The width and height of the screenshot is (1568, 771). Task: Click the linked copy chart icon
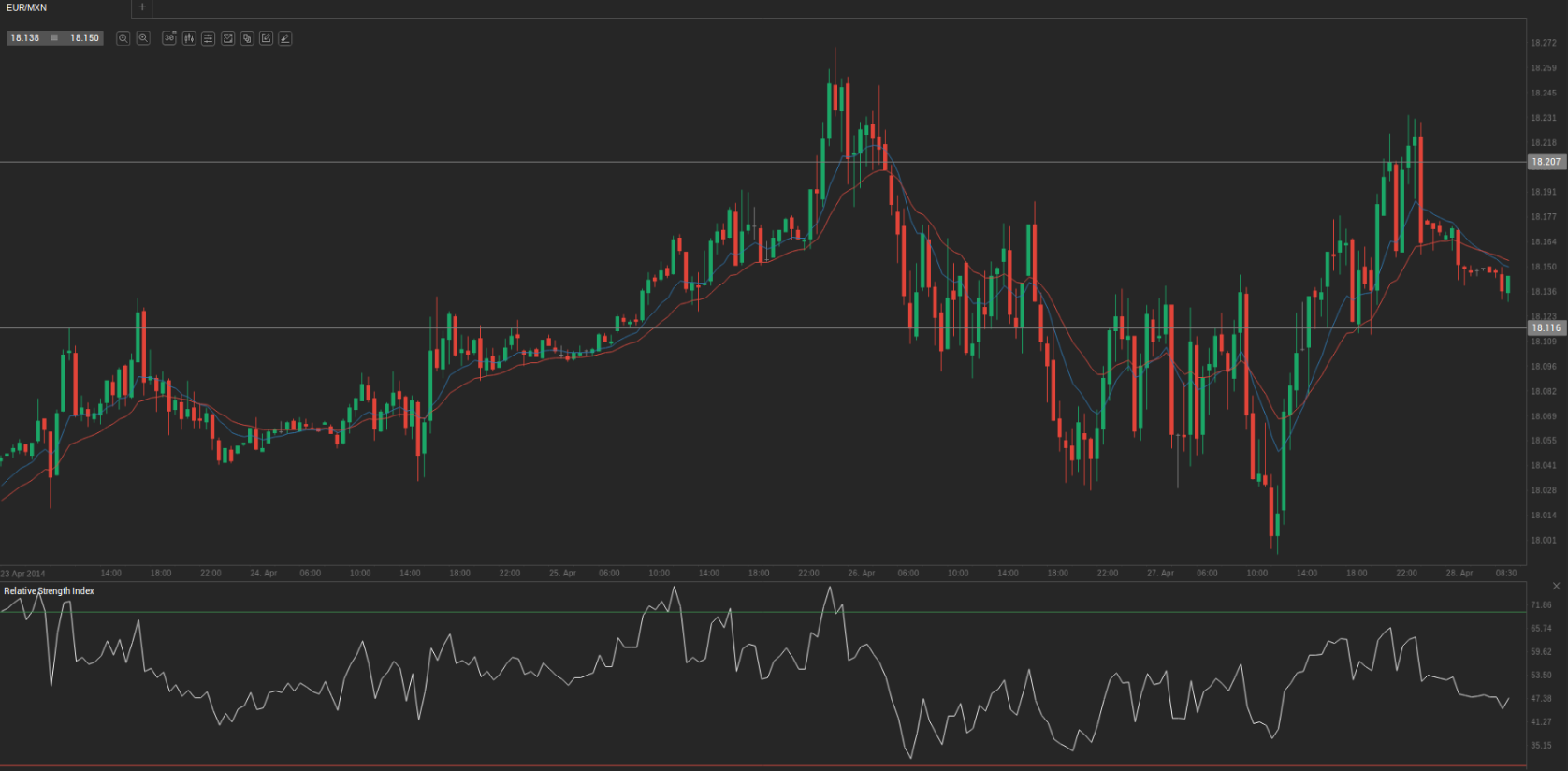pyautogui.click(x=247, y=38)
